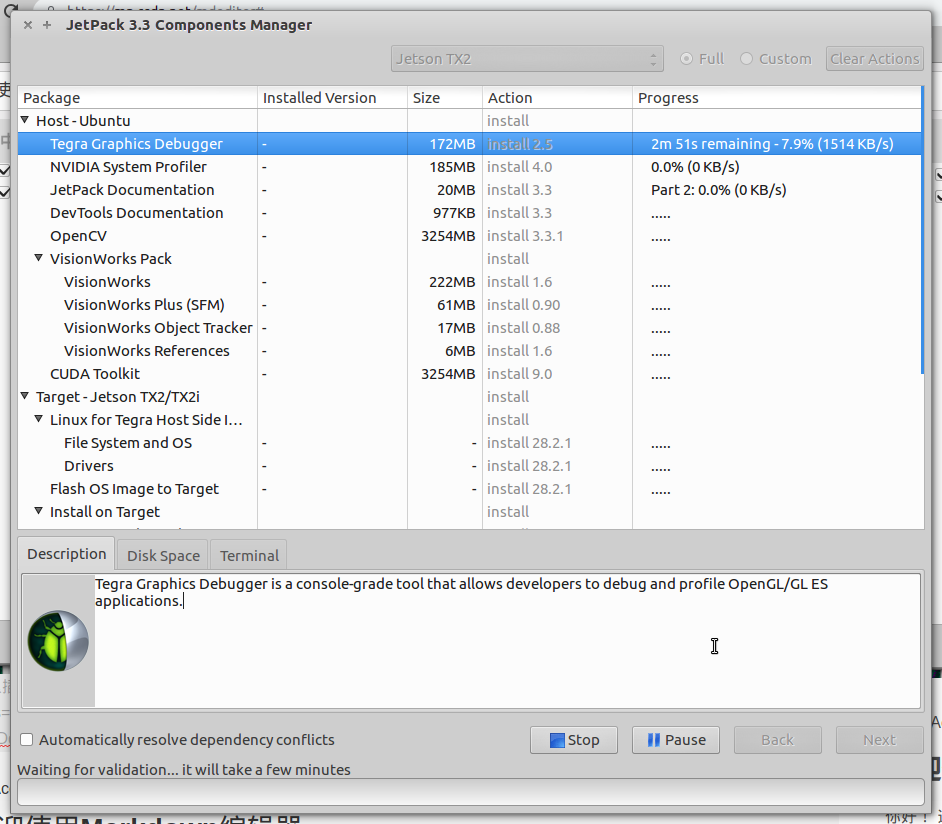Click the overall progress bar at bottom
942x824 pixels.
470,792
